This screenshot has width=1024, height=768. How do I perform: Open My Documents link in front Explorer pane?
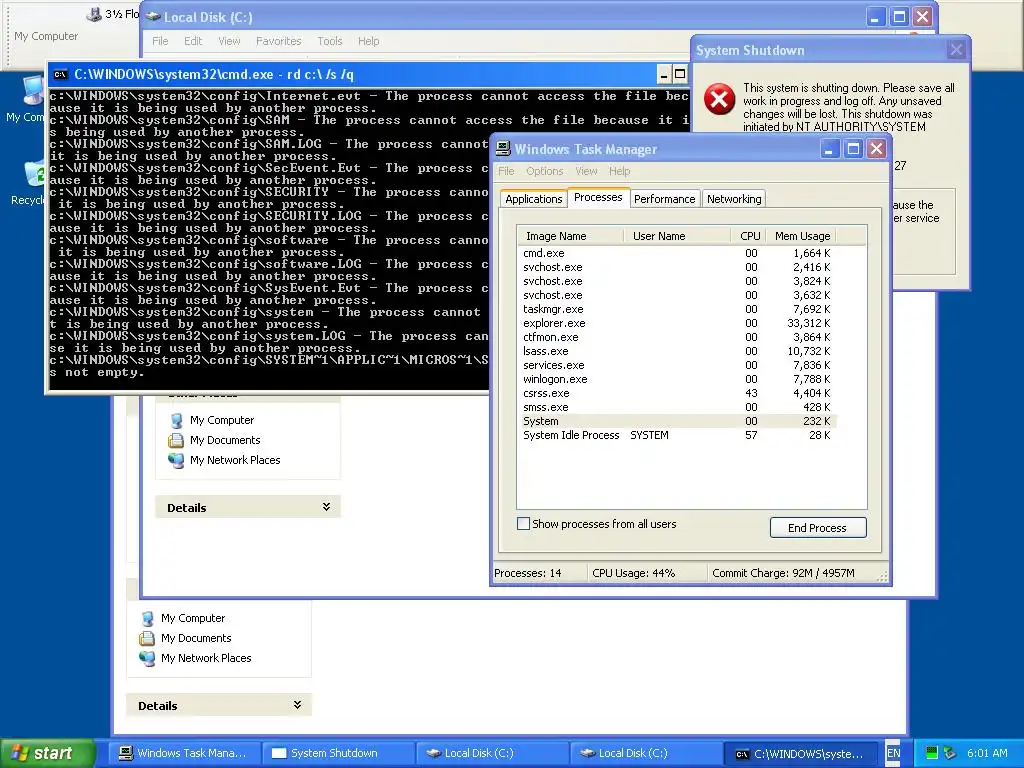(225, 440)
